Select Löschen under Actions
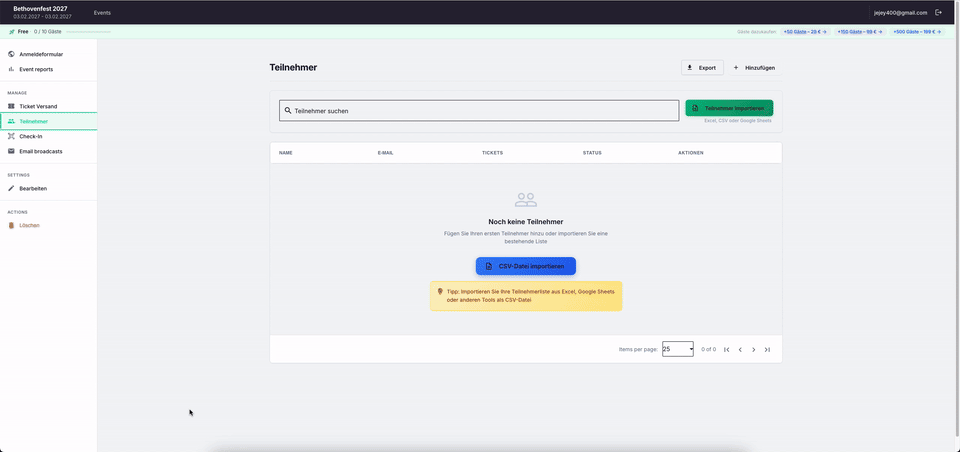 pos(29,225)
